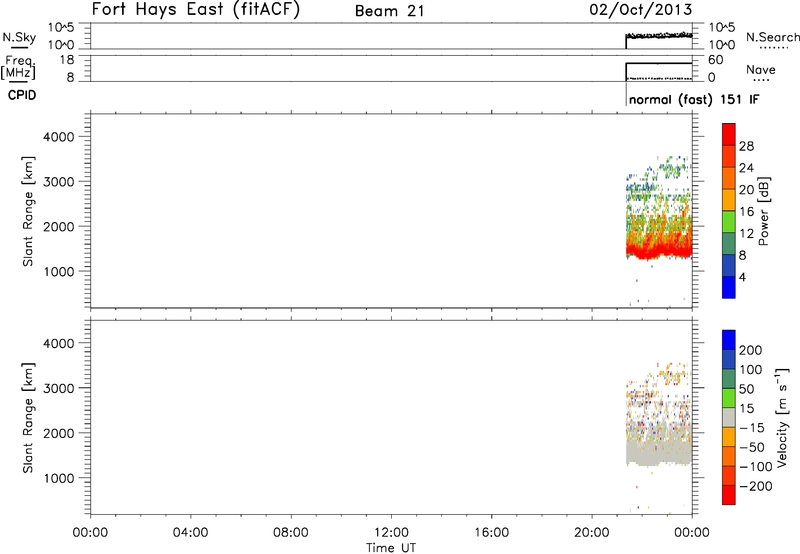This screenshot has height=554, width=800.
Task: Click 'Slant Range [km]' label of velocity panel
Action: pyautogui.click(x=28, y=418)
